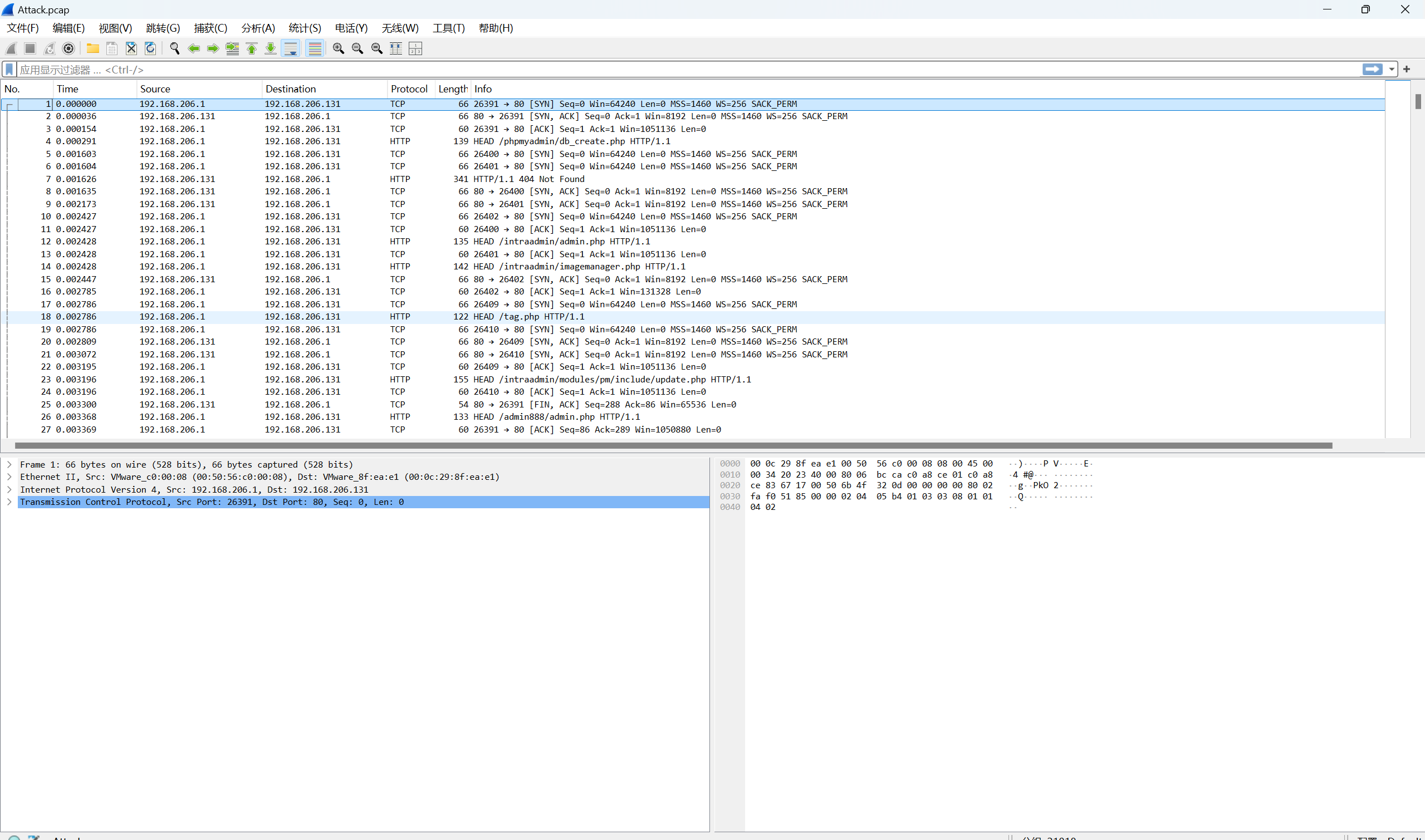The image size is (1425, 840).
Task: Toggle packet list colorization
Action: (315, 48)
